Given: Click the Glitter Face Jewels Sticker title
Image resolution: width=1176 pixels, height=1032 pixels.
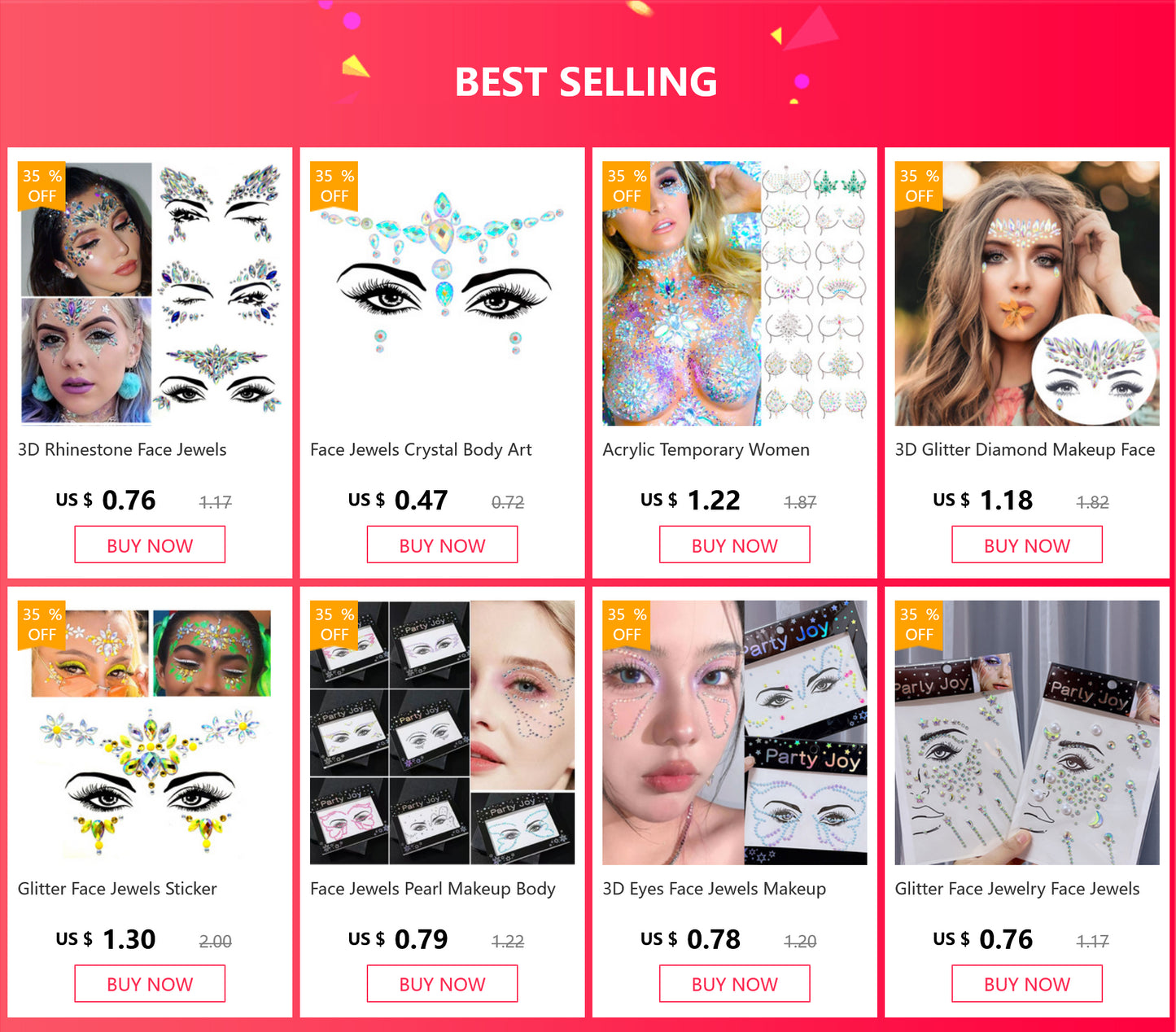Looking at the screenshot, I should [x=117, y=889].
